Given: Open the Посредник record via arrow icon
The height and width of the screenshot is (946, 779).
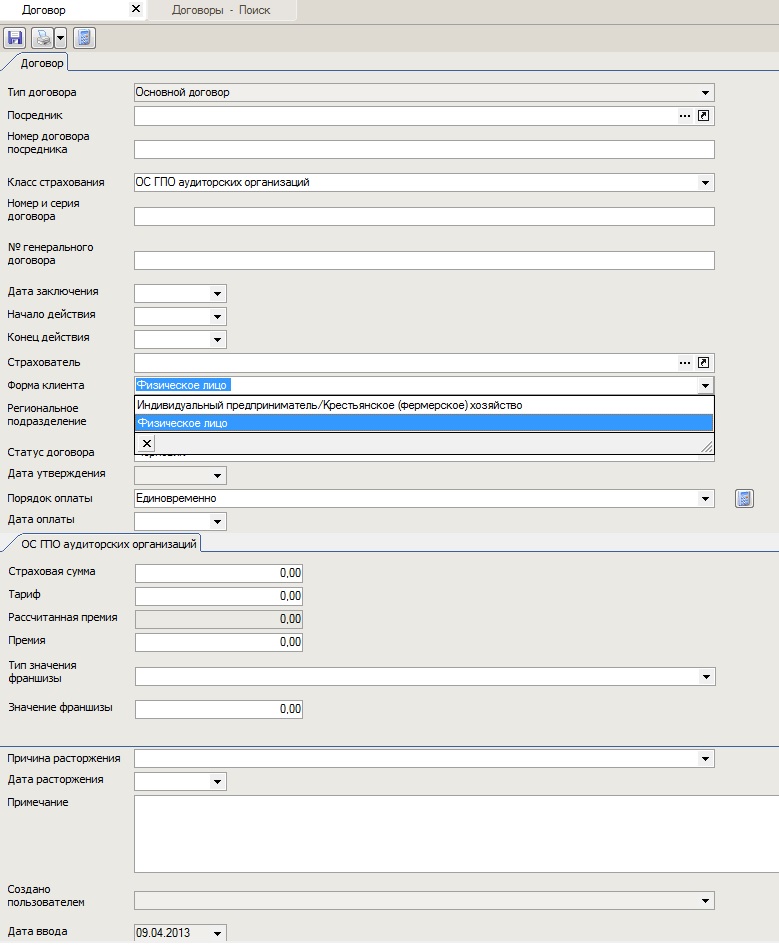Looking at the screenshot, I should tap(704, 116).
